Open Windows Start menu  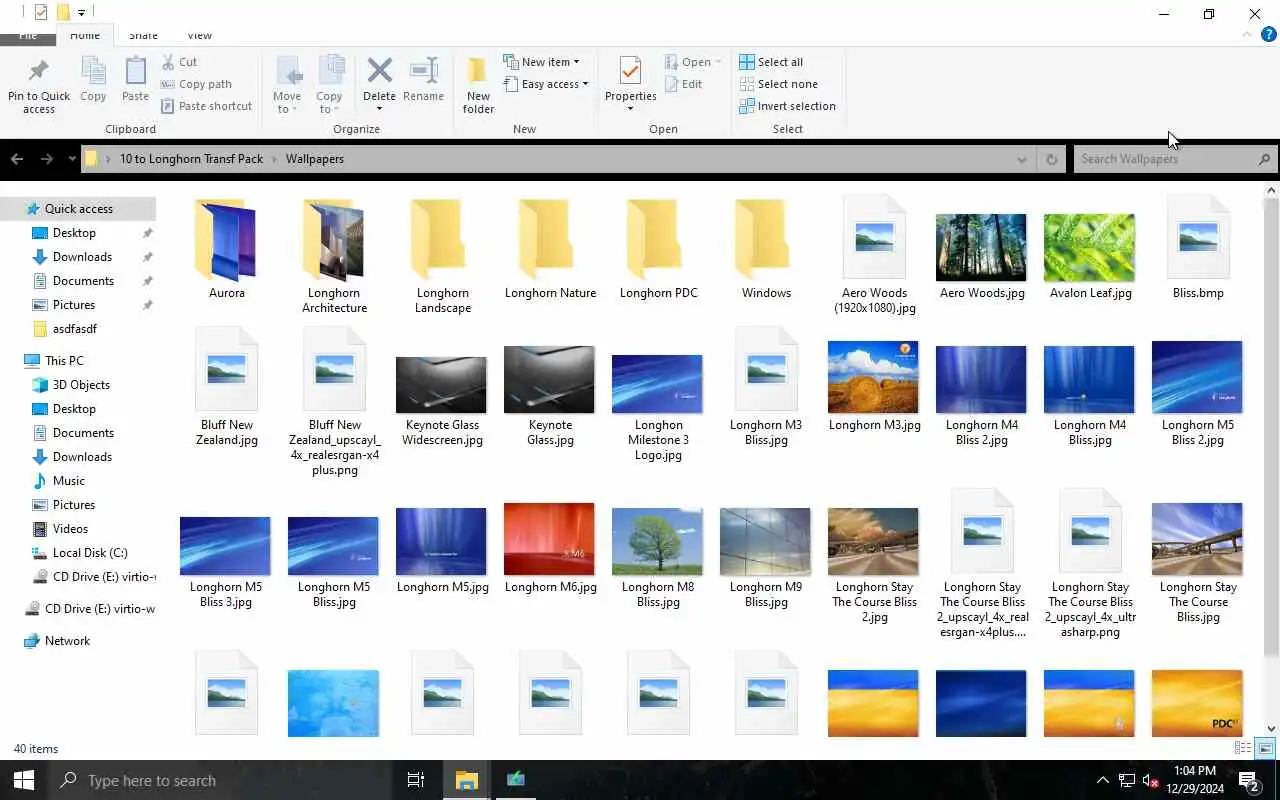click(x=24, y=780)
